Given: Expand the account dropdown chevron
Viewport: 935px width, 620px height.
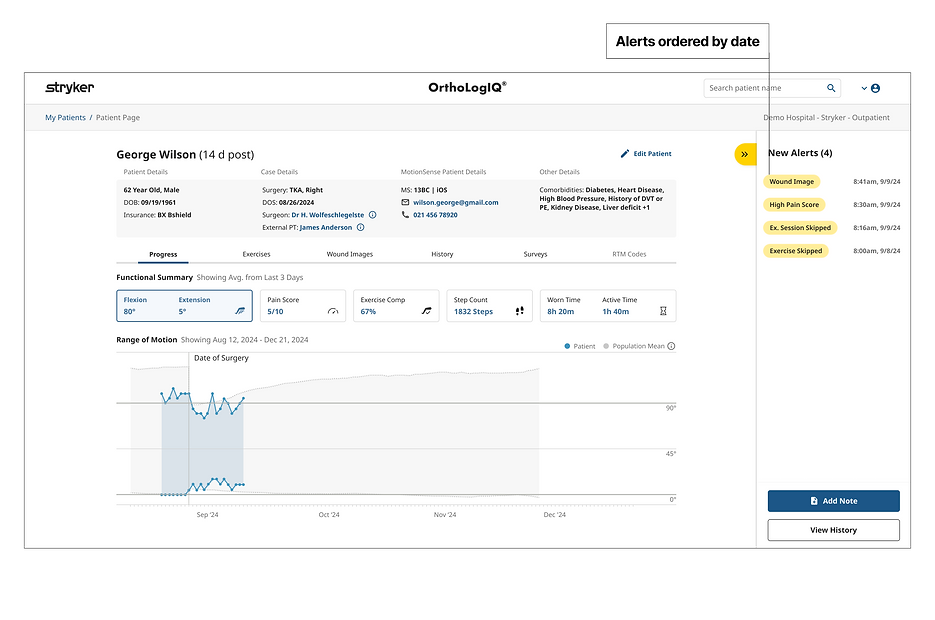Looking at the screenshot, I should pyautogui.click(x=864, y=88).
